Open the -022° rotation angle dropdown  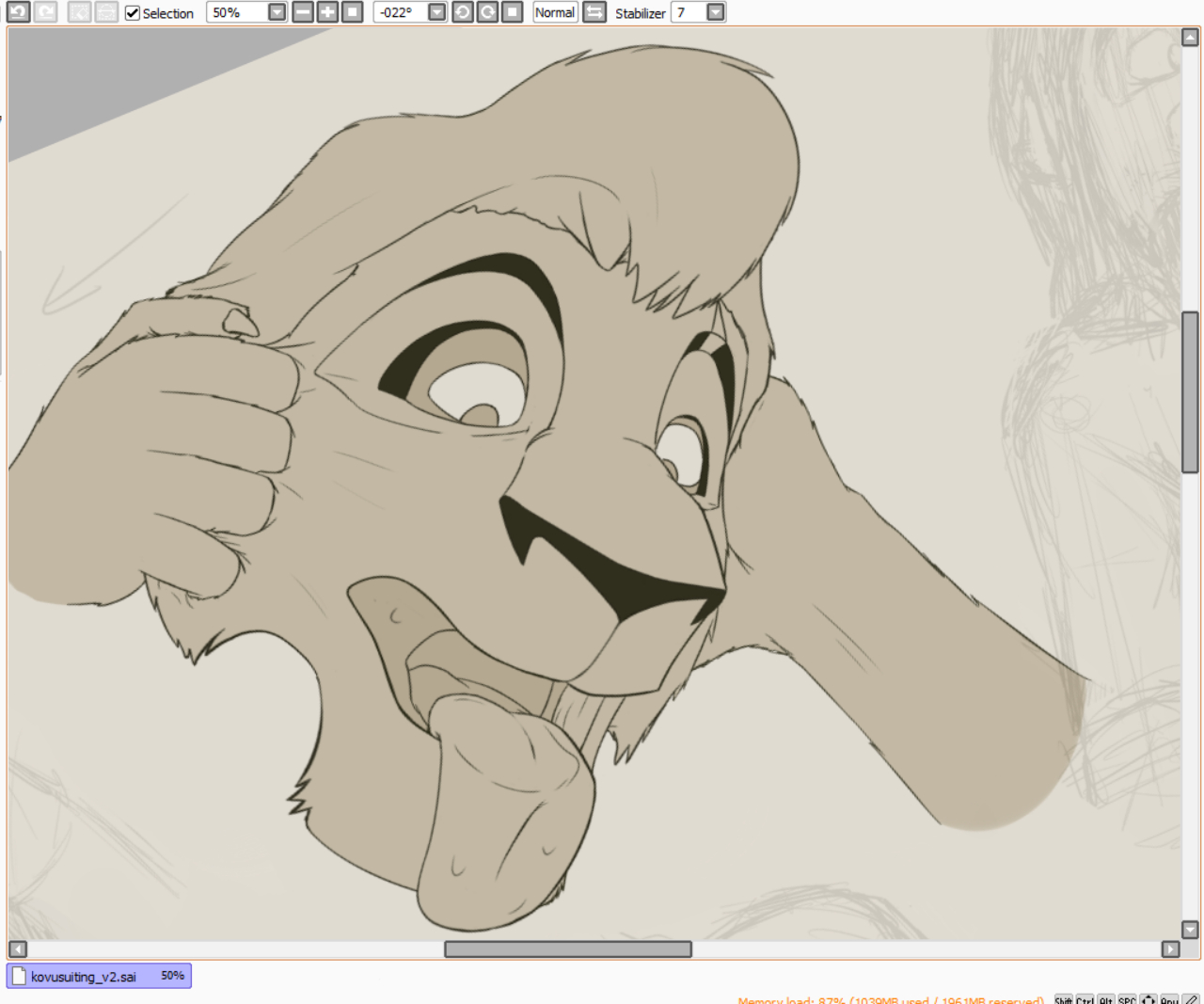[436, 12]
